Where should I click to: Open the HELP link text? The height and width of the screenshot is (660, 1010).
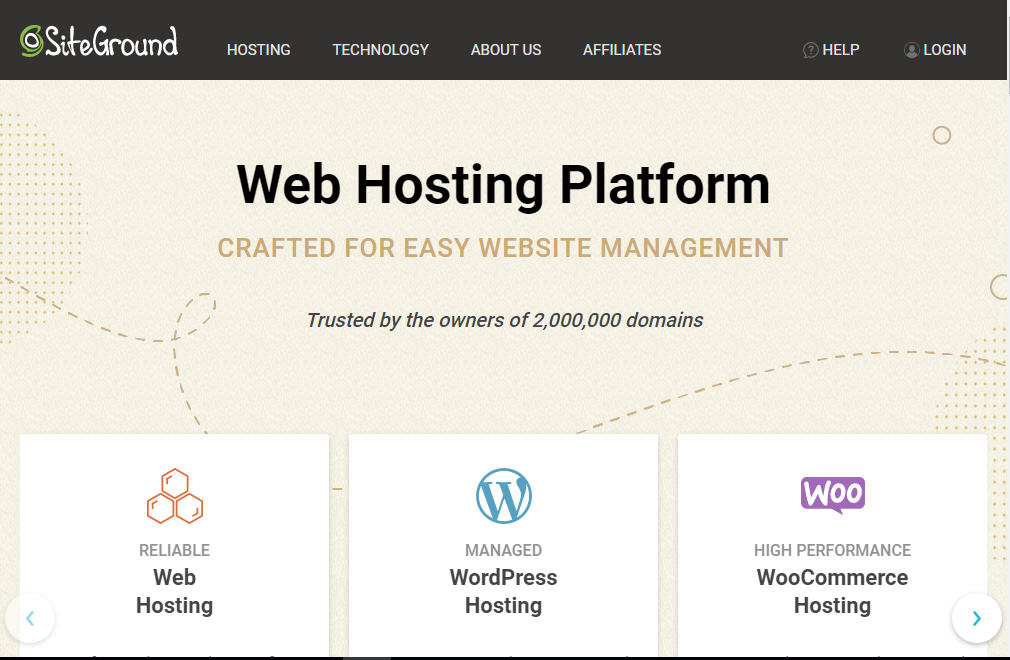click(x=841, y=50)
